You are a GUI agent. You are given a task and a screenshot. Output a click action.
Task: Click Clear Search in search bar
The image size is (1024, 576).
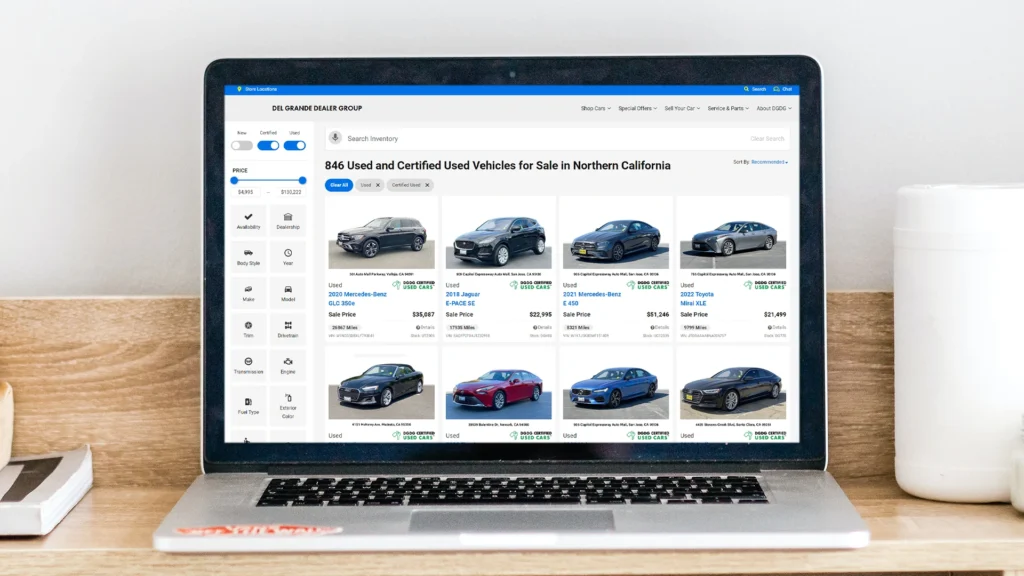click(x=767, y=138)
